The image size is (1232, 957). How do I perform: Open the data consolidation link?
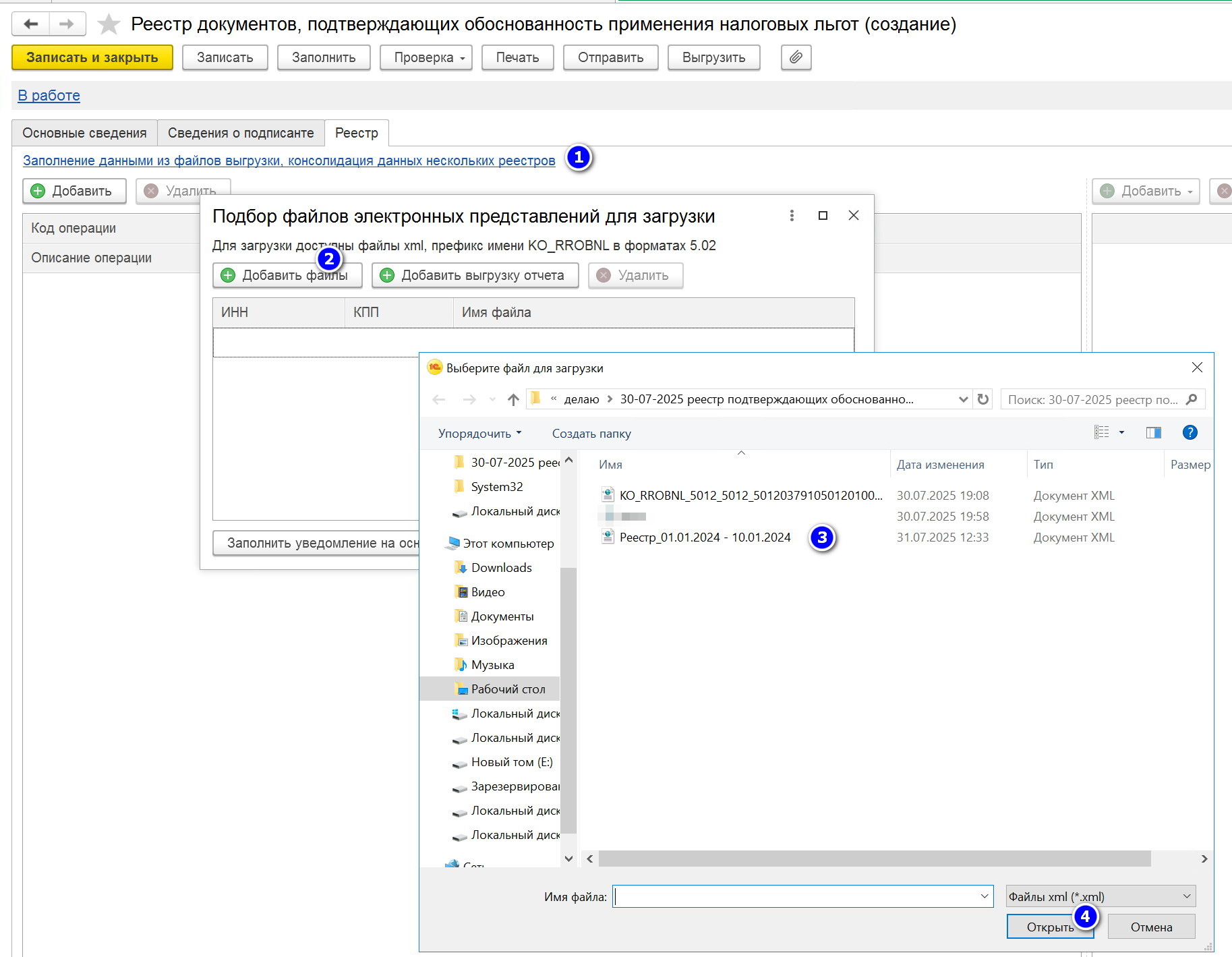(289, 161)
